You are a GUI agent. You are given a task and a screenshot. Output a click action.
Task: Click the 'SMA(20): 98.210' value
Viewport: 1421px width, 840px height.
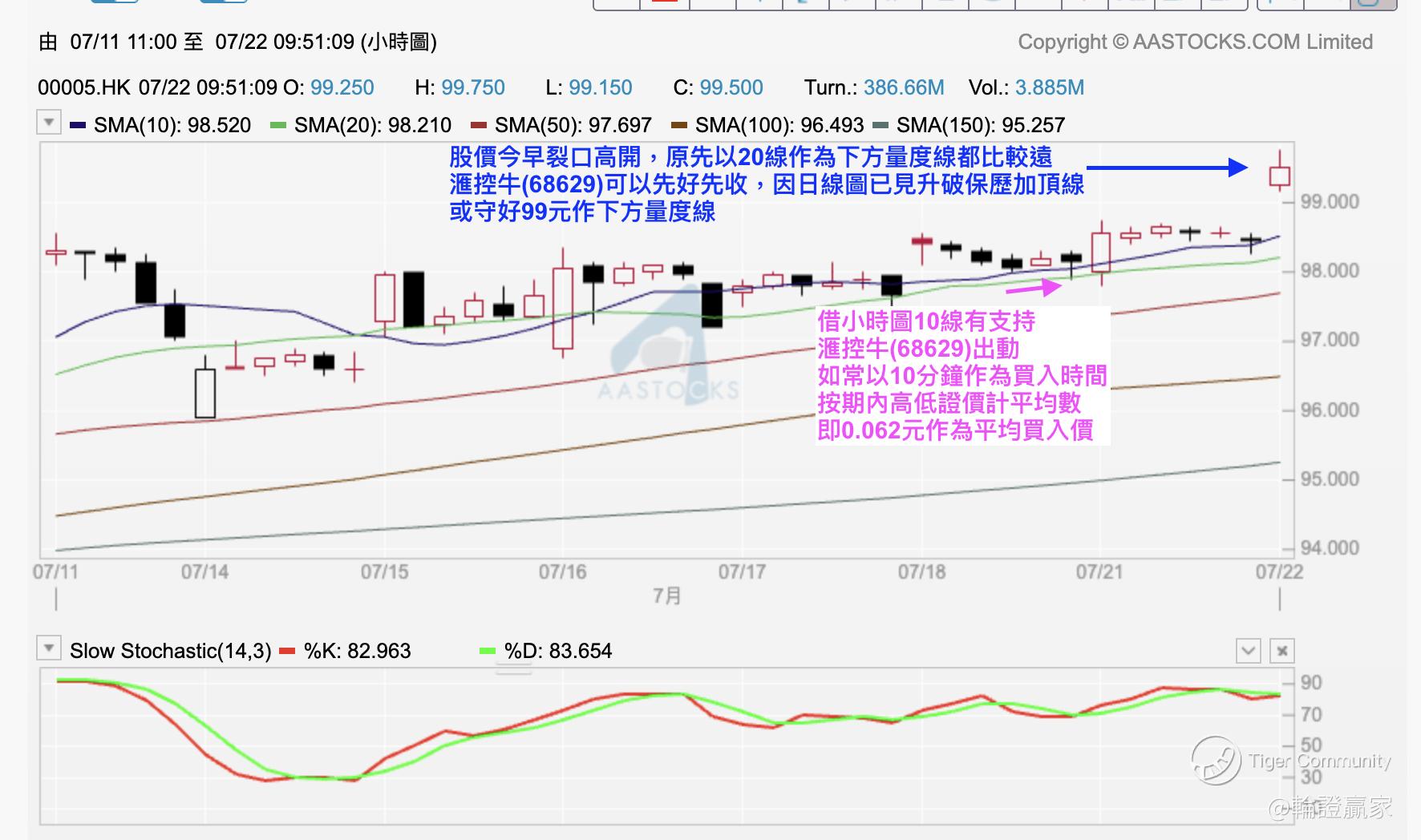(x=373, y=126)
